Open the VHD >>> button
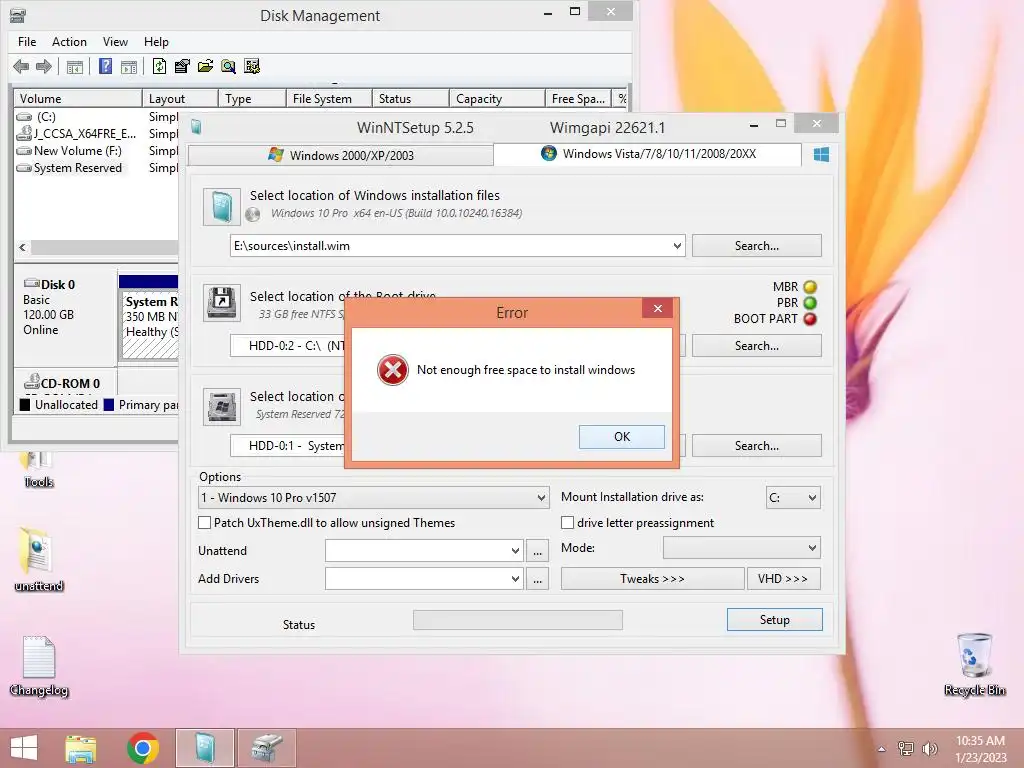The image size is (1024, 768). click(x=784, y=579)
